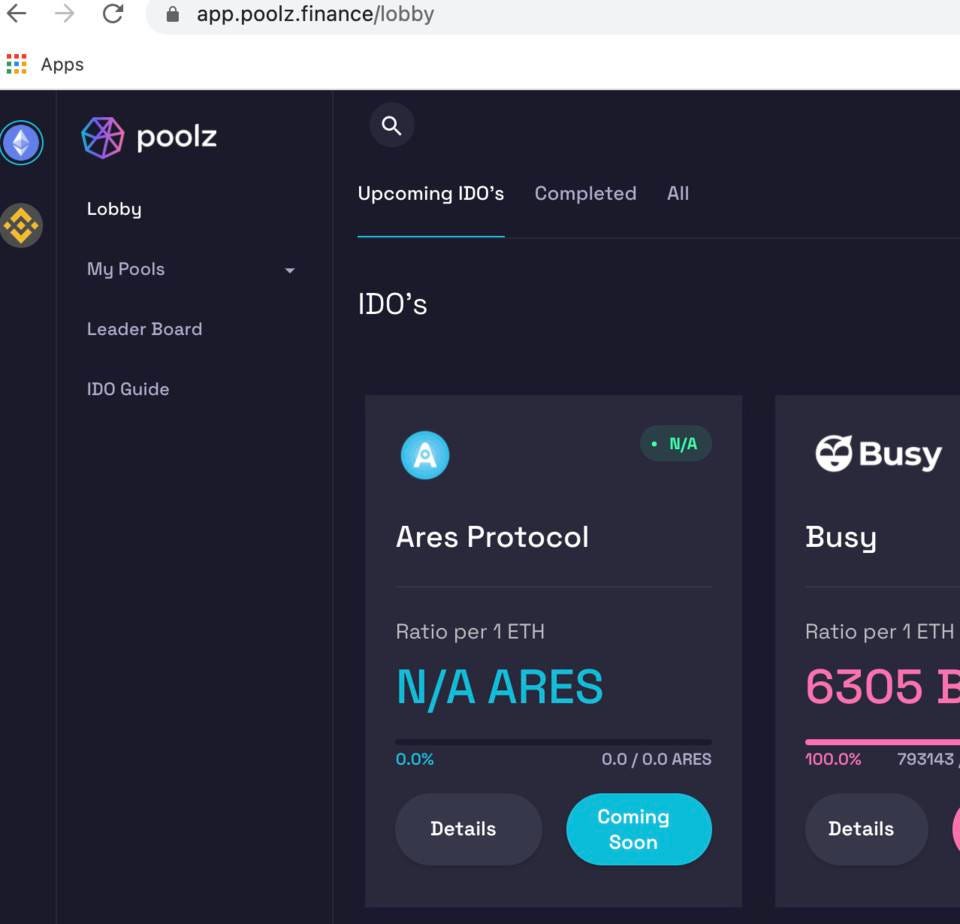This screenshot has width=960, height=924.
Task: Click the Busy project logo
Action: click(879, 454)
